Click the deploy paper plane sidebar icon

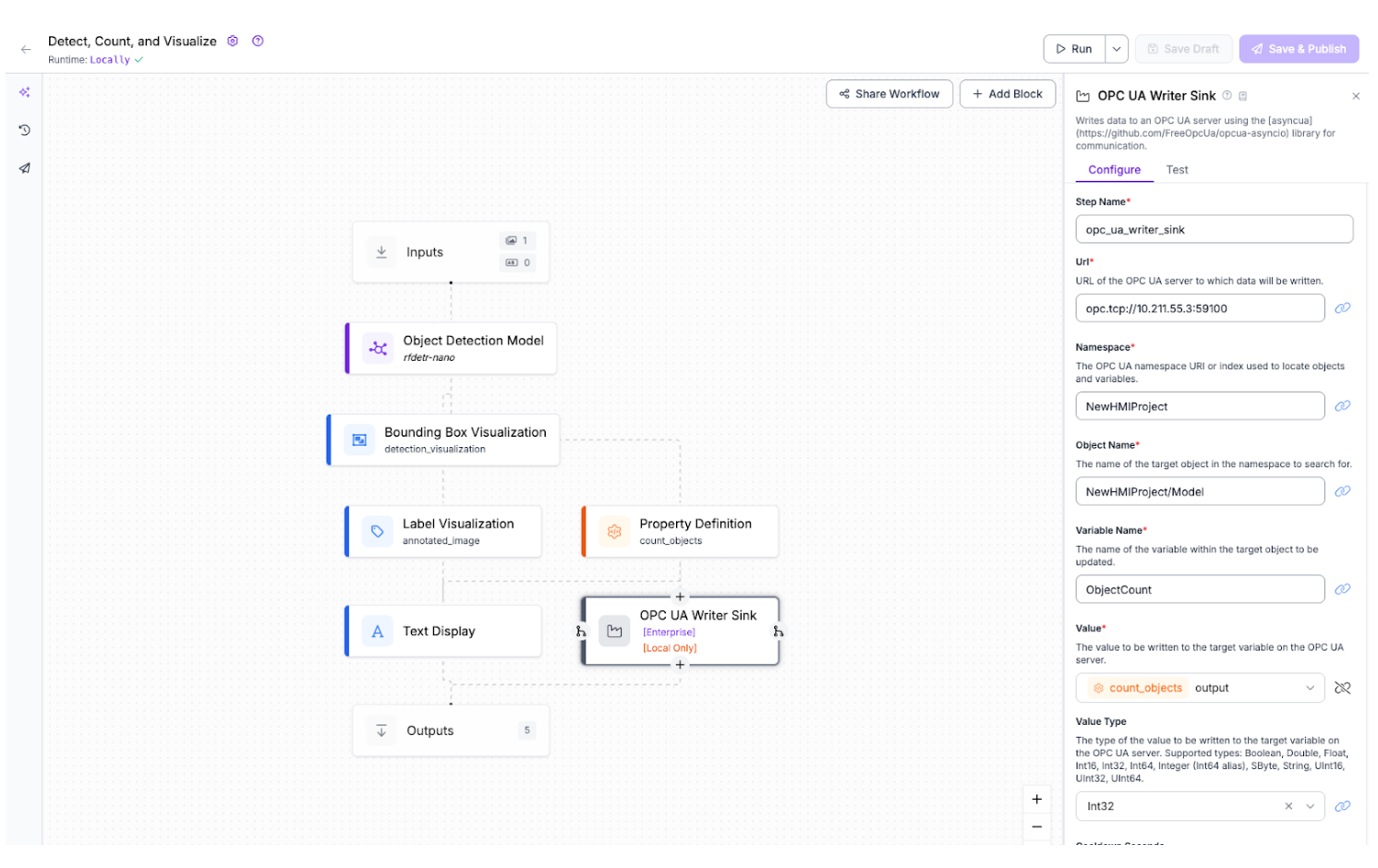(x=25, y=168)
